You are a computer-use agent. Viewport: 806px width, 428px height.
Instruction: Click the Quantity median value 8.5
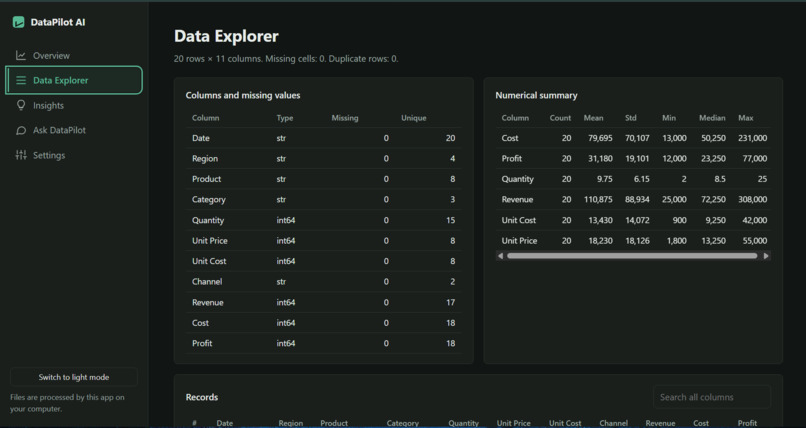[720, 179]
